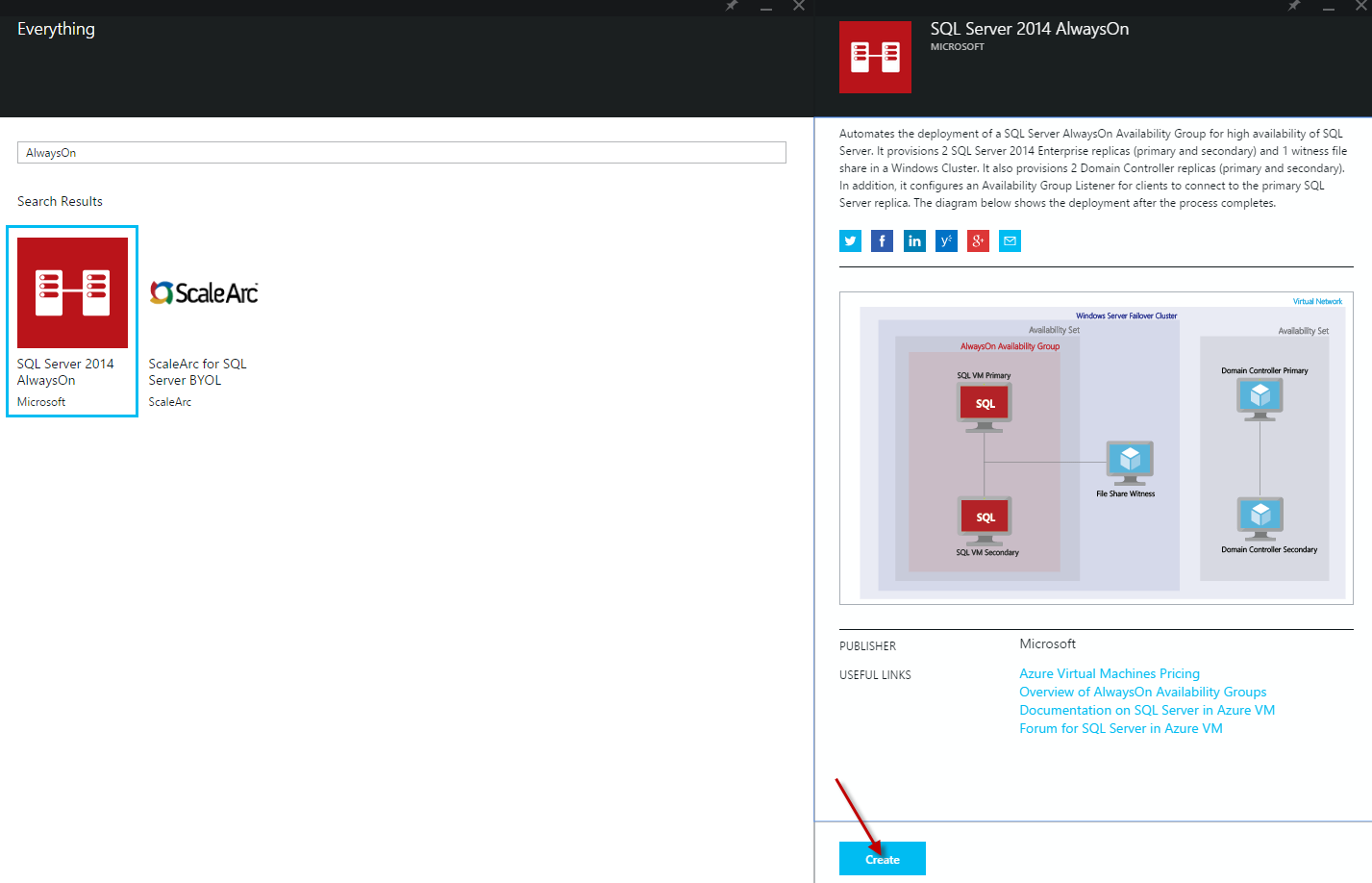This screenshot has height=883, width=1372.
Task: Visit Forum for SQL Server in Azure VM
Action: (1120, 729)
